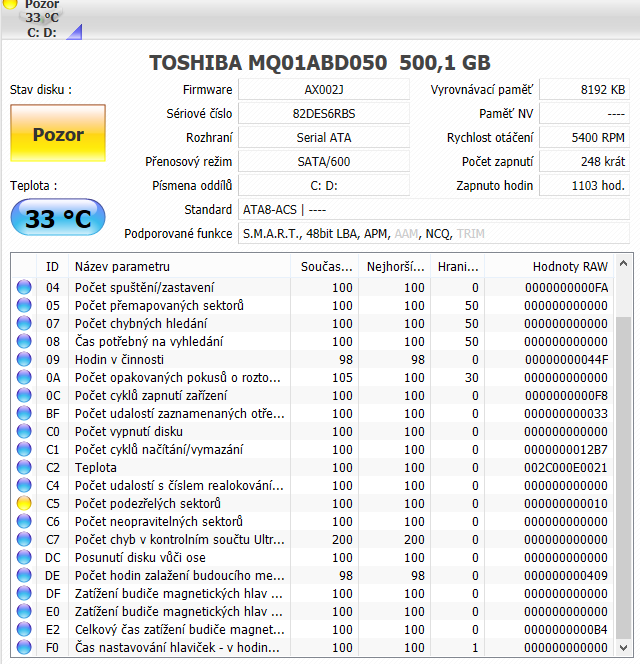
Task: Click the blue status icon of row DE
Action: coord(24,575)
